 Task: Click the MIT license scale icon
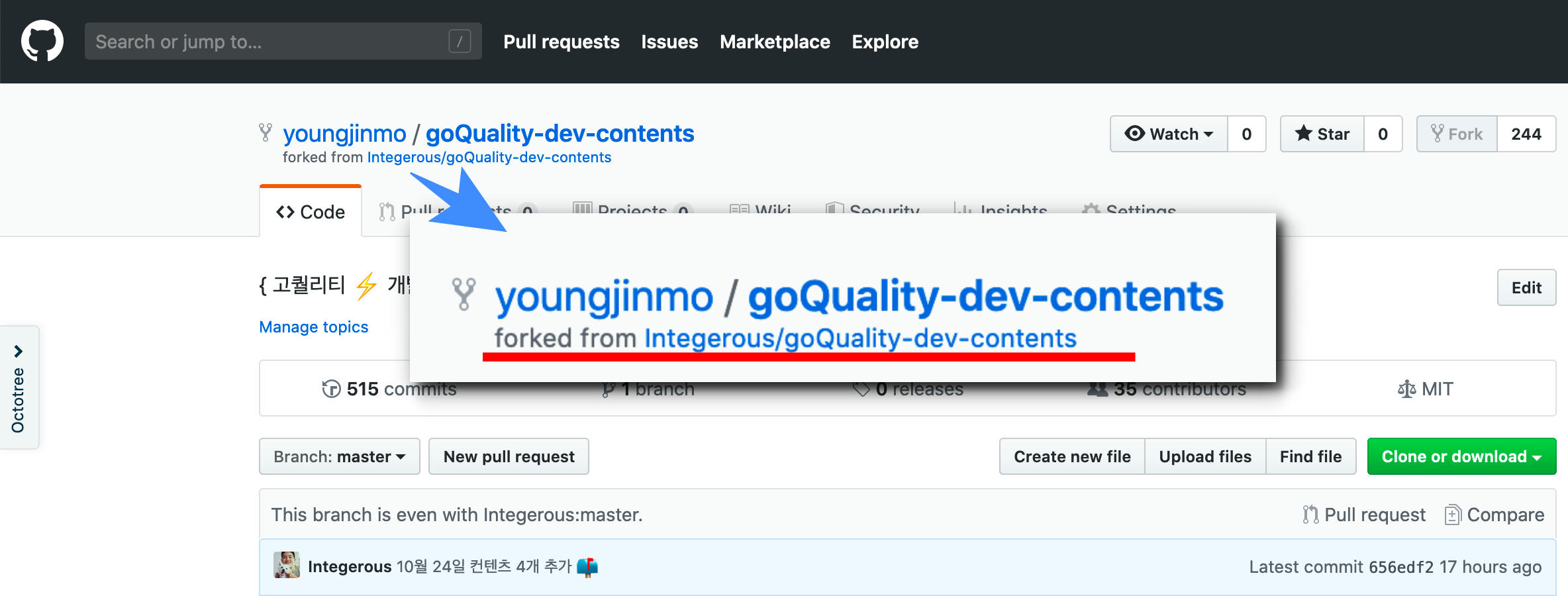pos(1406,389)
